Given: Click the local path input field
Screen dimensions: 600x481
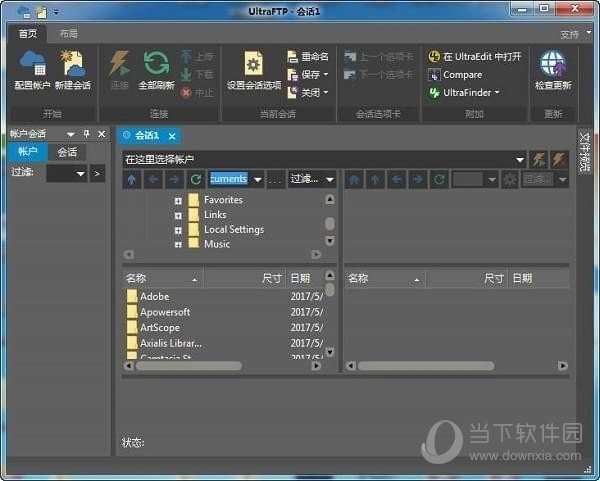Looking at the screenshot, I should (229, 179).
